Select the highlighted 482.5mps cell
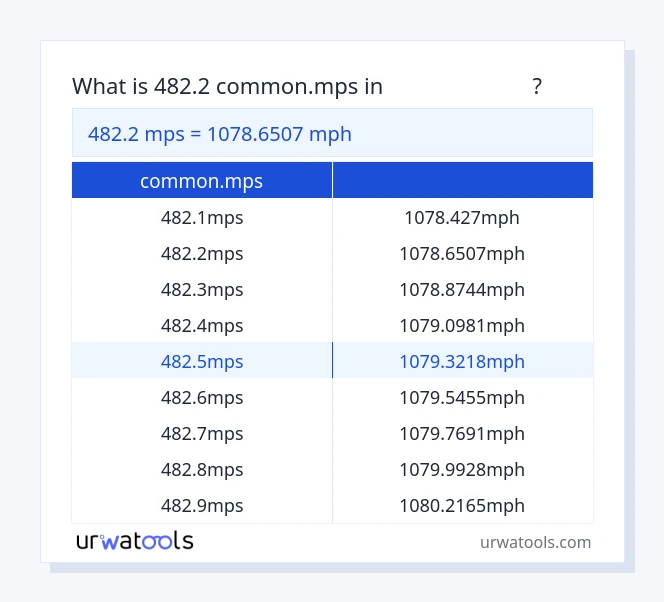Screen dimensions: 664x602 (202, 361)
